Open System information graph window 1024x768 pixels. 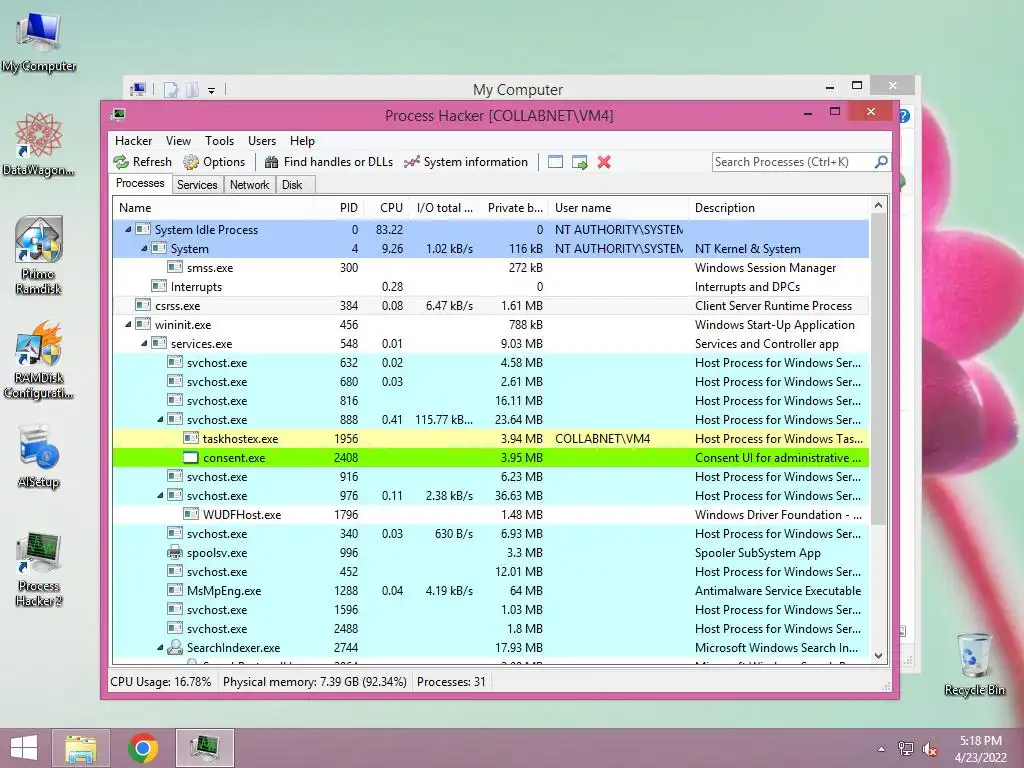[x=466, y=162]
